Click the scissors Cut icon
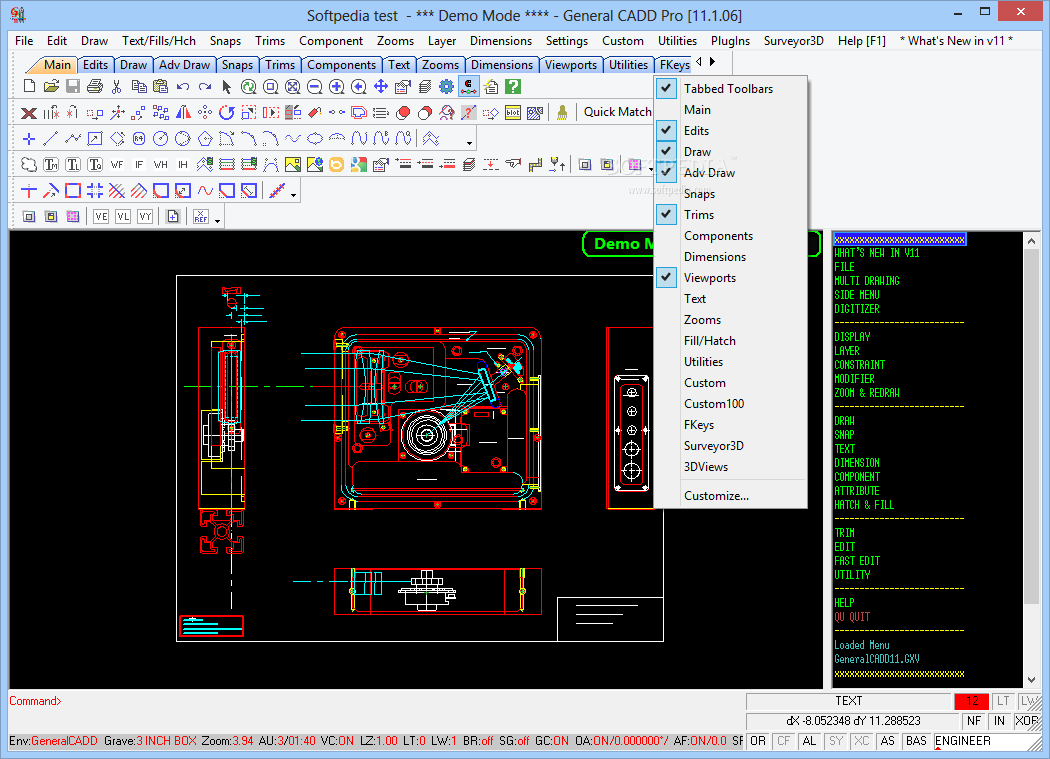 coord(117,86)
